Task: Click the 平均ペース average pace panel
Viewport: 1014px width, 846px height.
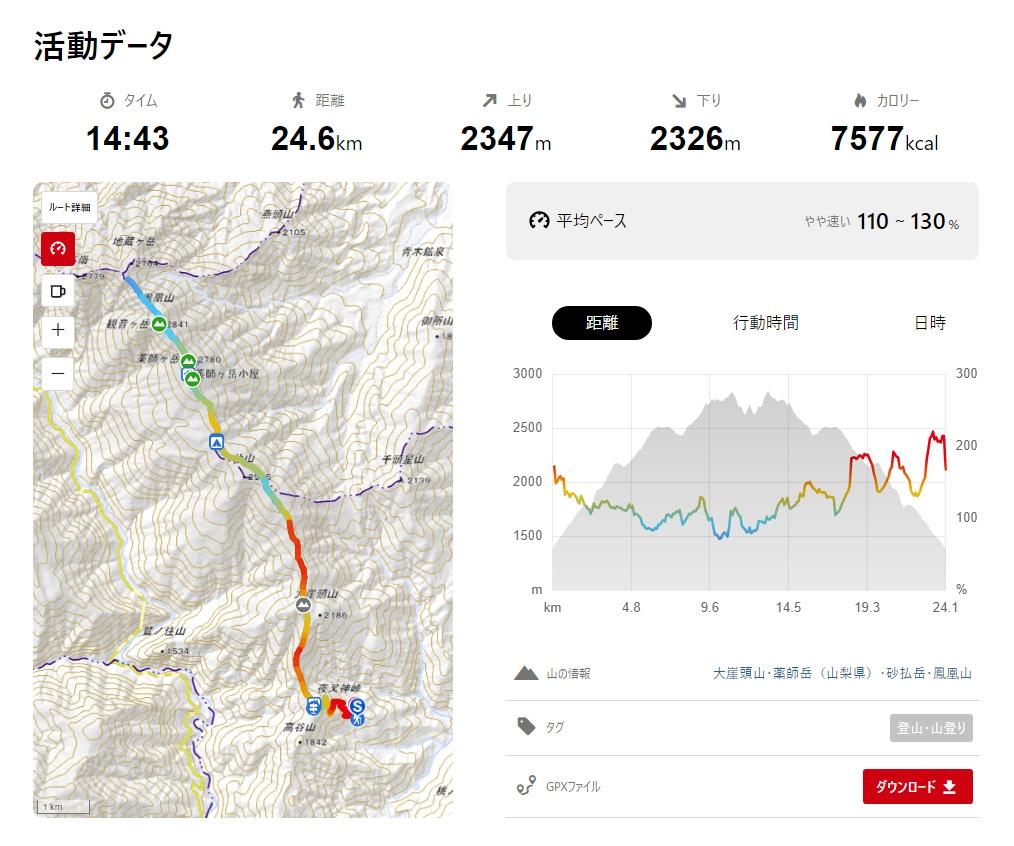Action: coord(742,221)
